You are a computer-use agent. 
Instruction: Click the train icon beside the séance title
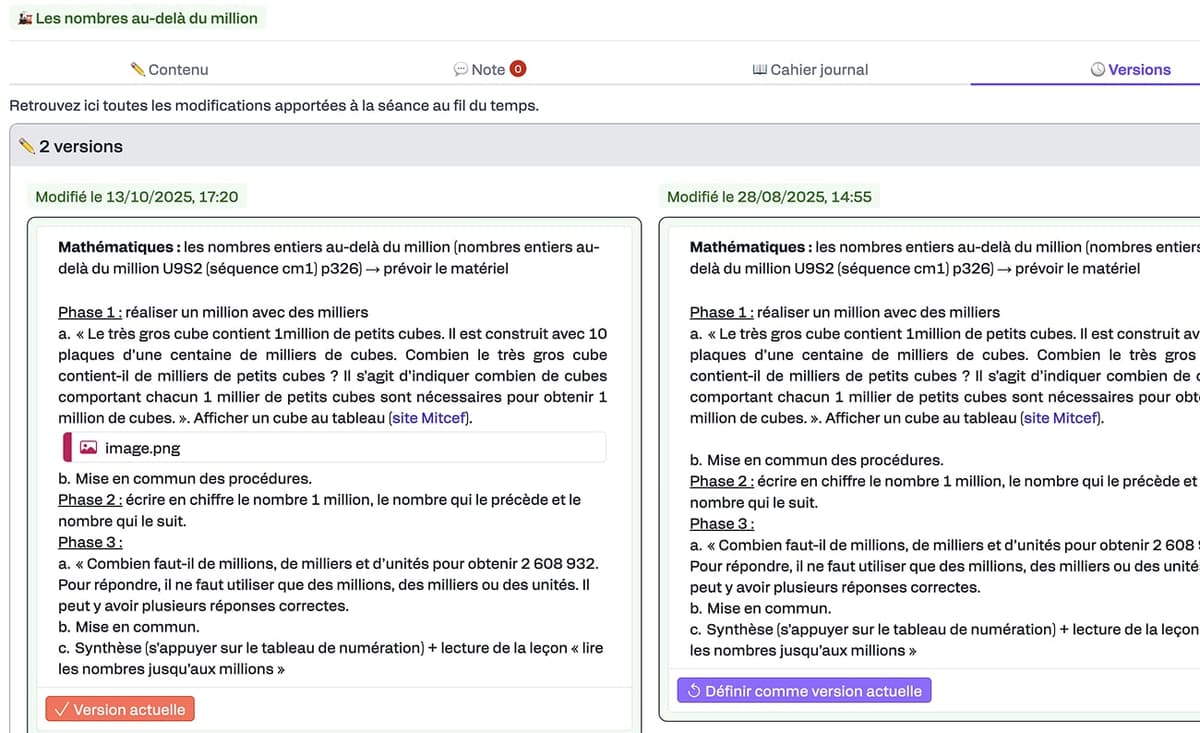(x=26, y=18)
